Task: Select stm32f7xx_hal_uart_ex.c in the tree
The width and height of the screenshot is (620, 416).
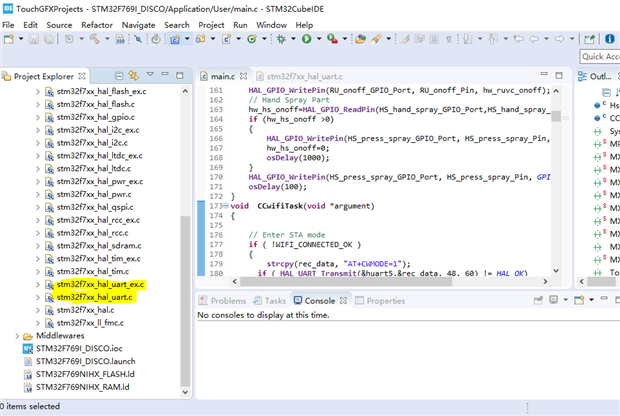Action: click(x=101, y=284)
